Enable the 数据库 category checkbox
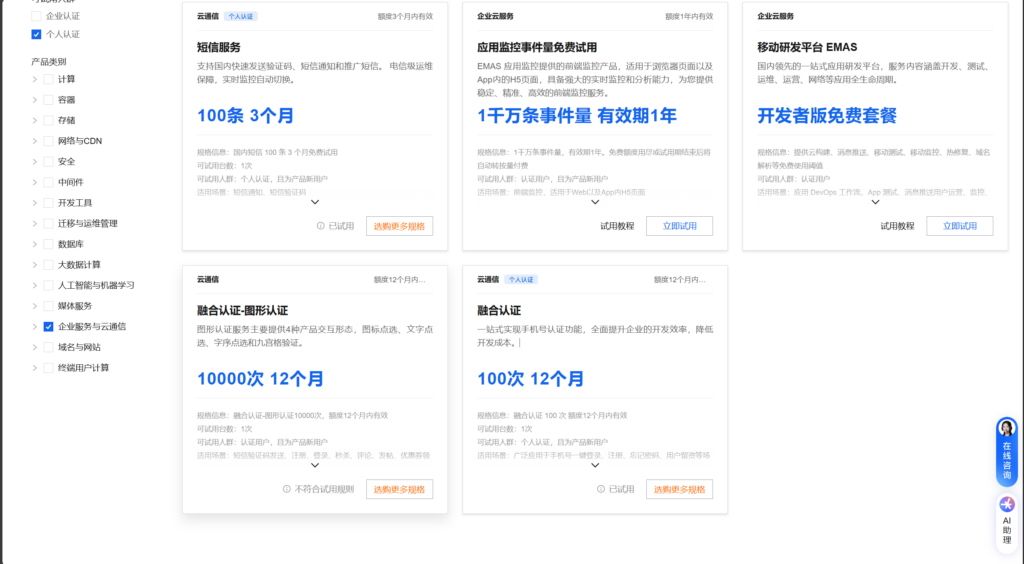The image size is (1024, 564). [48, 244]
